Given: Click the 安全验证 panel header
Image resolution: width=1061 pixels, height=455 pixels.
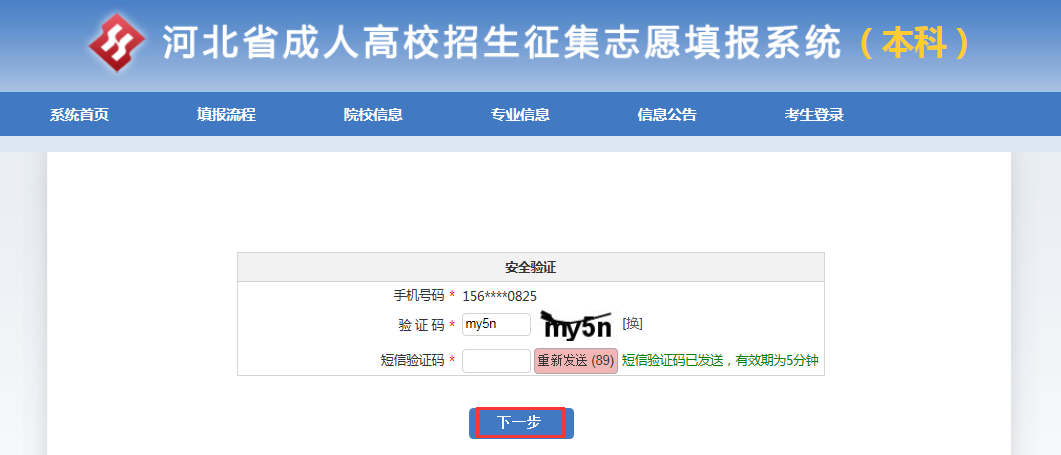Looking at the screenshot, I should click(530, 267).
